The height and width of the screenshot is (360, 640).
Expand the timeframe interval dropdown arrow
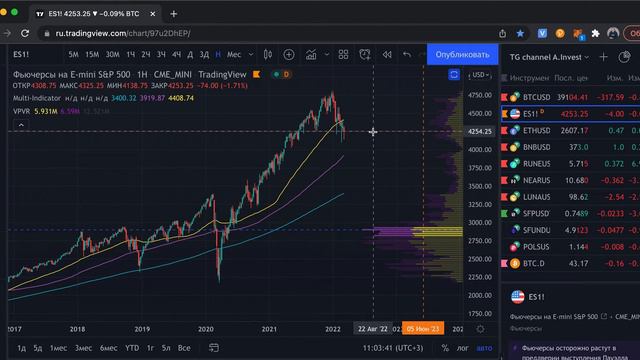tap(251, 54)
